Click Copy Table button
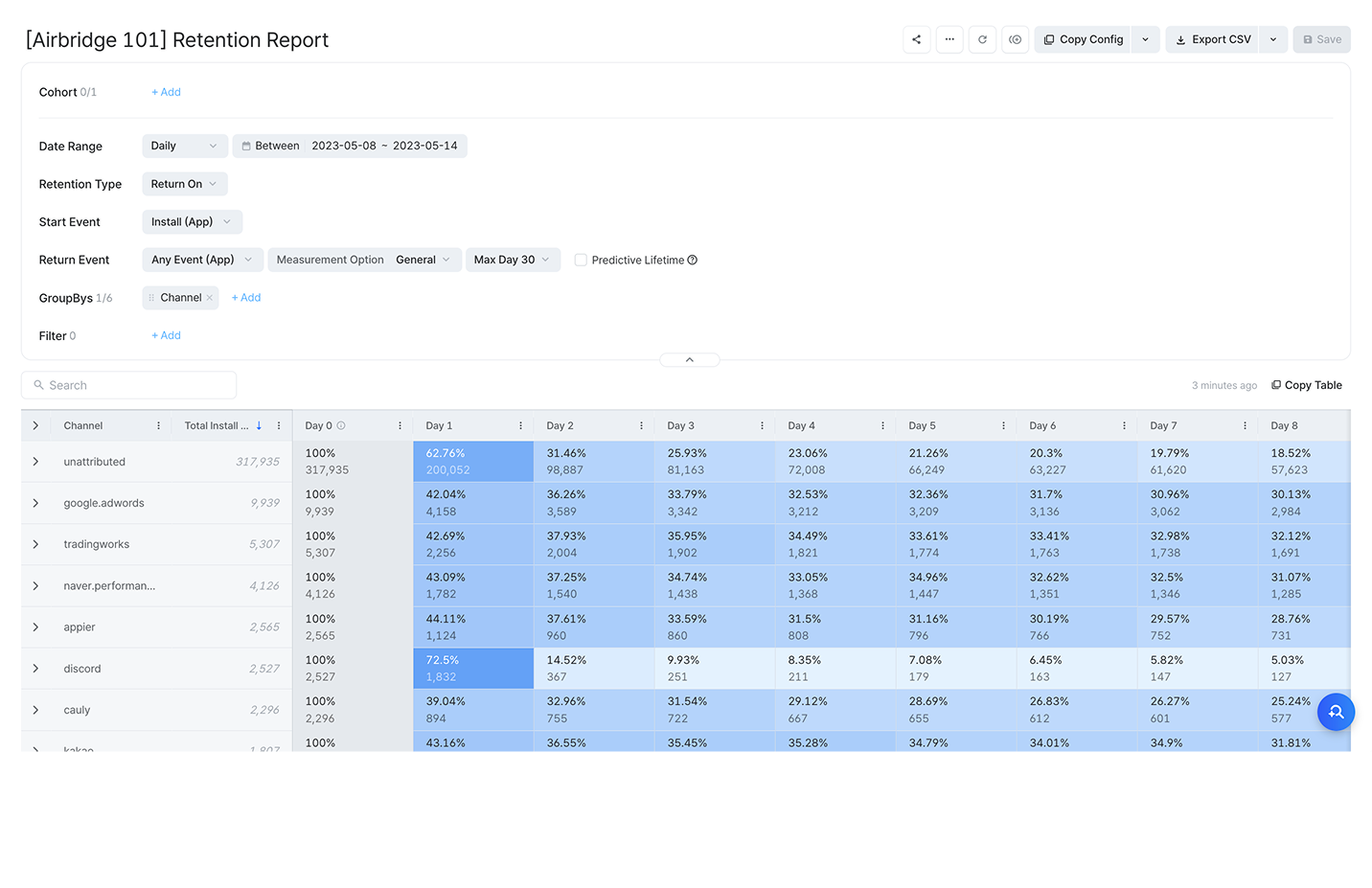1372x888 pixels. click(1306, 385)
